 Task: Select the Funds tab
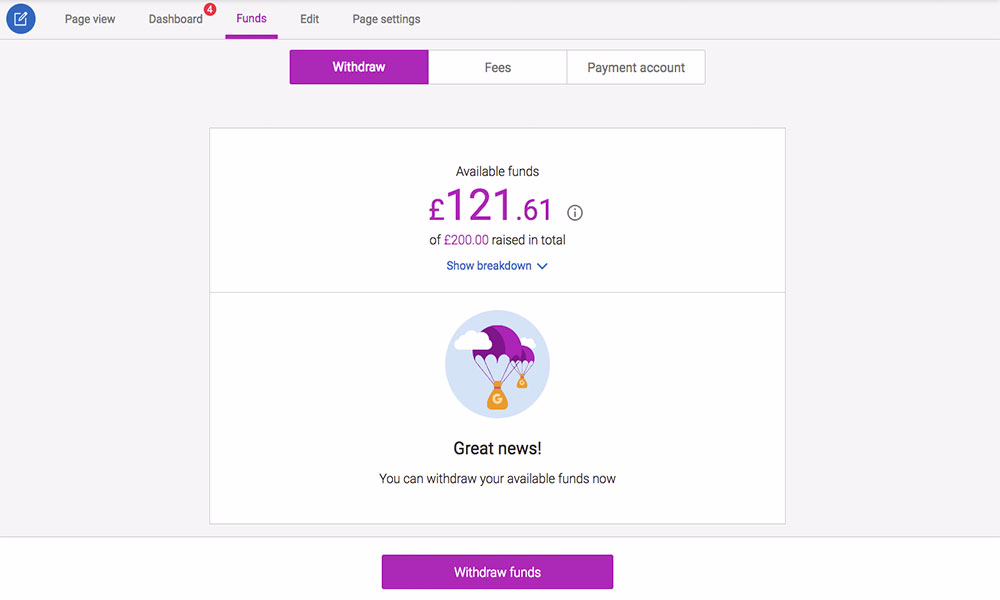[x=251, y=18]
